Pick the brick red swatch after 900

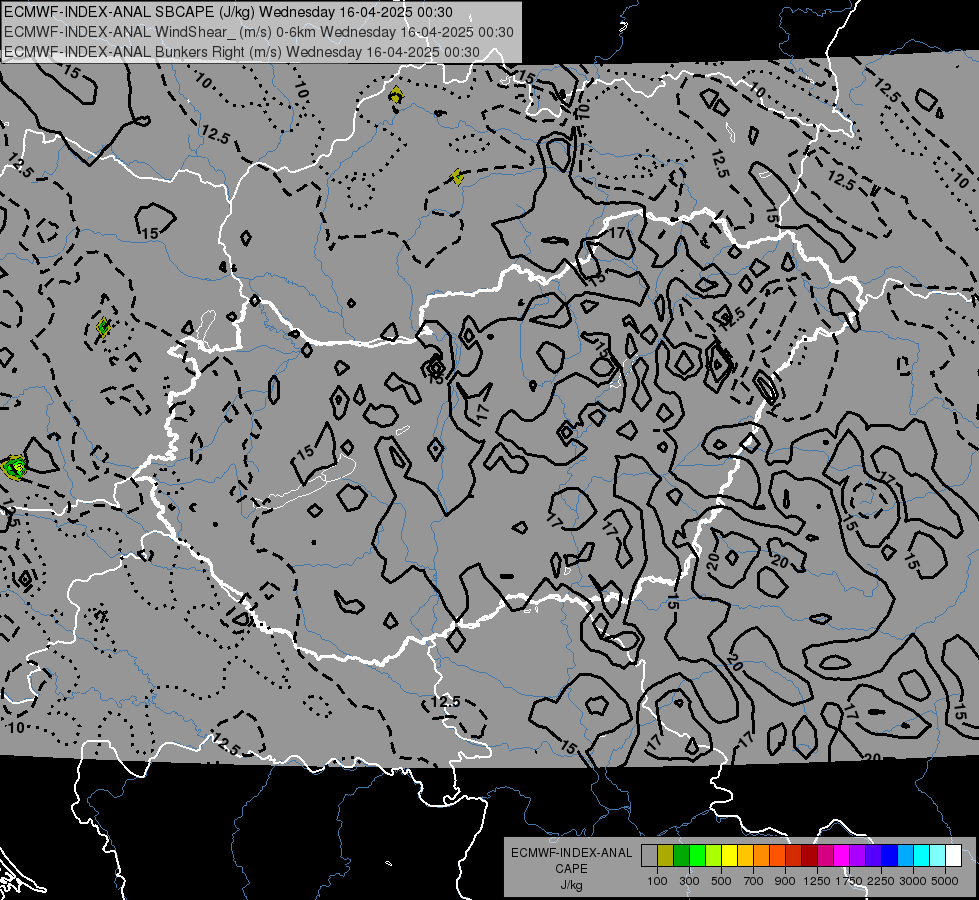[x=794, y=856]
